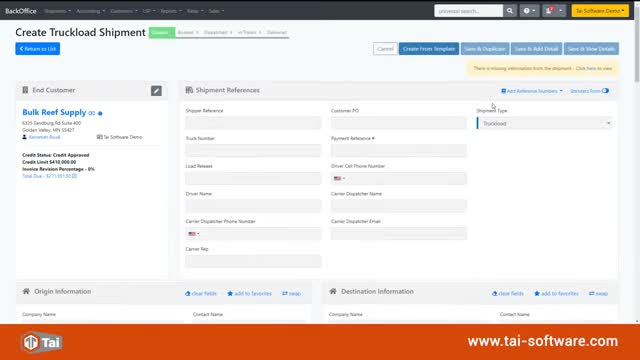The height and width of the screenshot is (360, 640).
Task: Click the Total Due amount link
Action: pyautogui.click(x=47, y=176)
